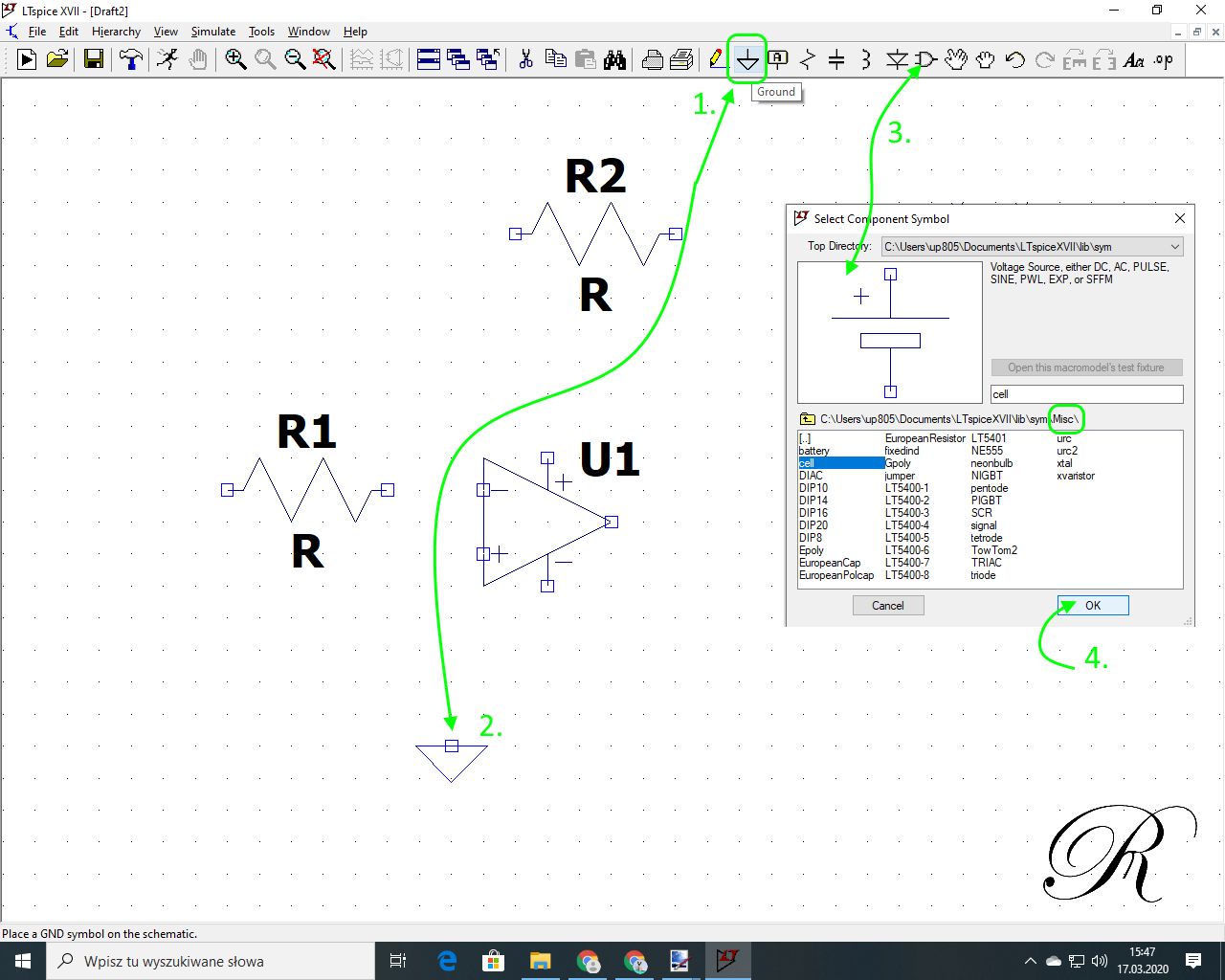Open Microsoft Edge from the taskbar
1225x980 pixels.
[447, 961]
